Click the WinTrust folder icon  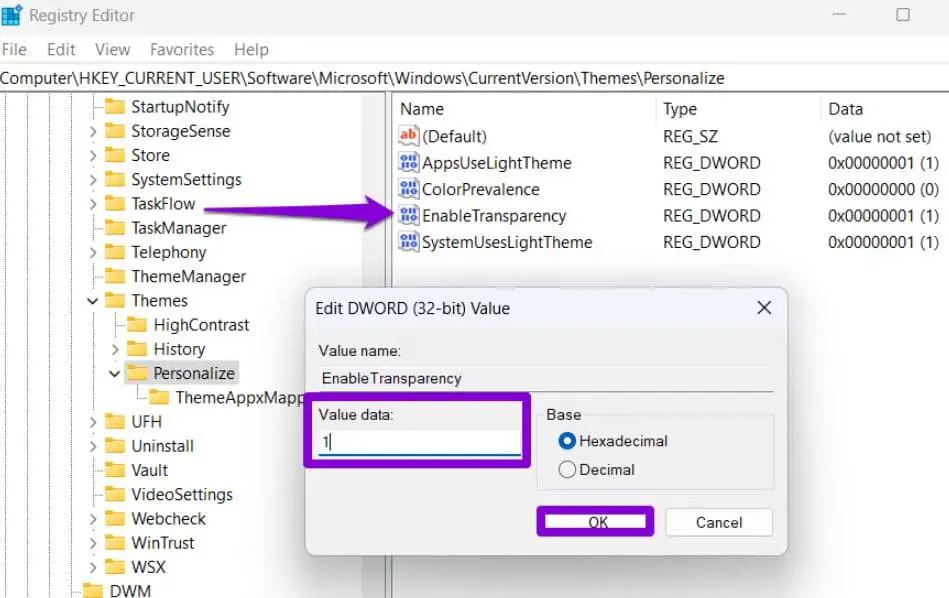114,542
